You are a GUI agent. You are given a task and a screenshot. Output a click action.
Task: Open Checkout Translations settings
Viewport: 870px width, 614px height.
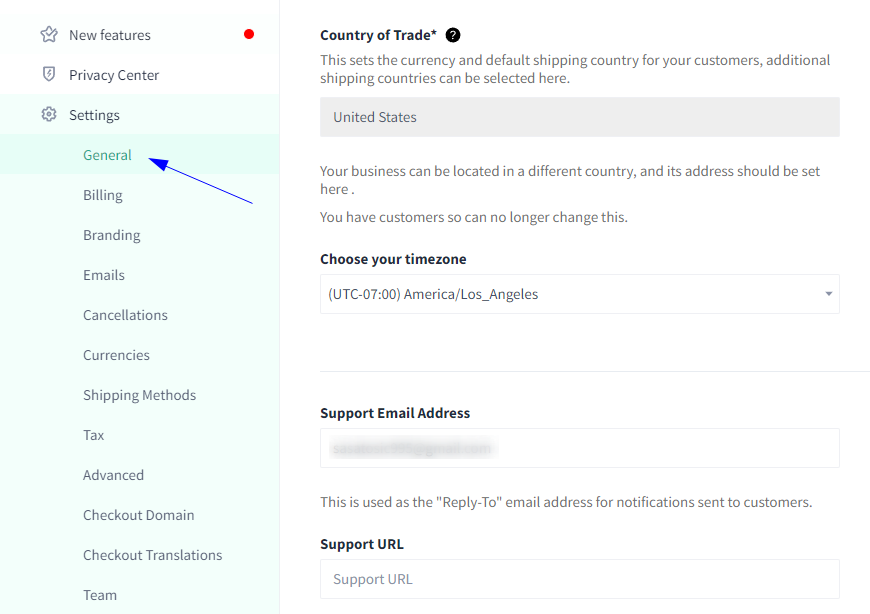coord(153,555)
